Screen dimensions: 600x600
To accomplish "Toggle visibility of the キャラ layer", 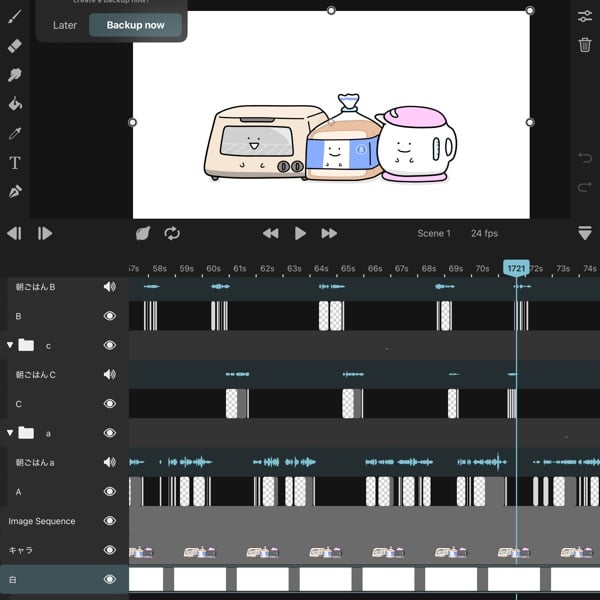I will coord(110,550).
